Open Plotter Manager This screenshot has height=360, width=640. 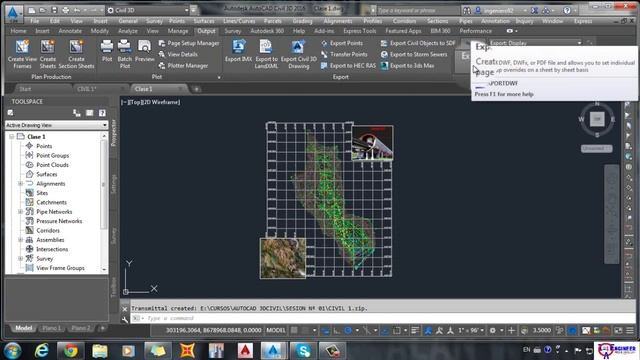(x=183, y=65)
